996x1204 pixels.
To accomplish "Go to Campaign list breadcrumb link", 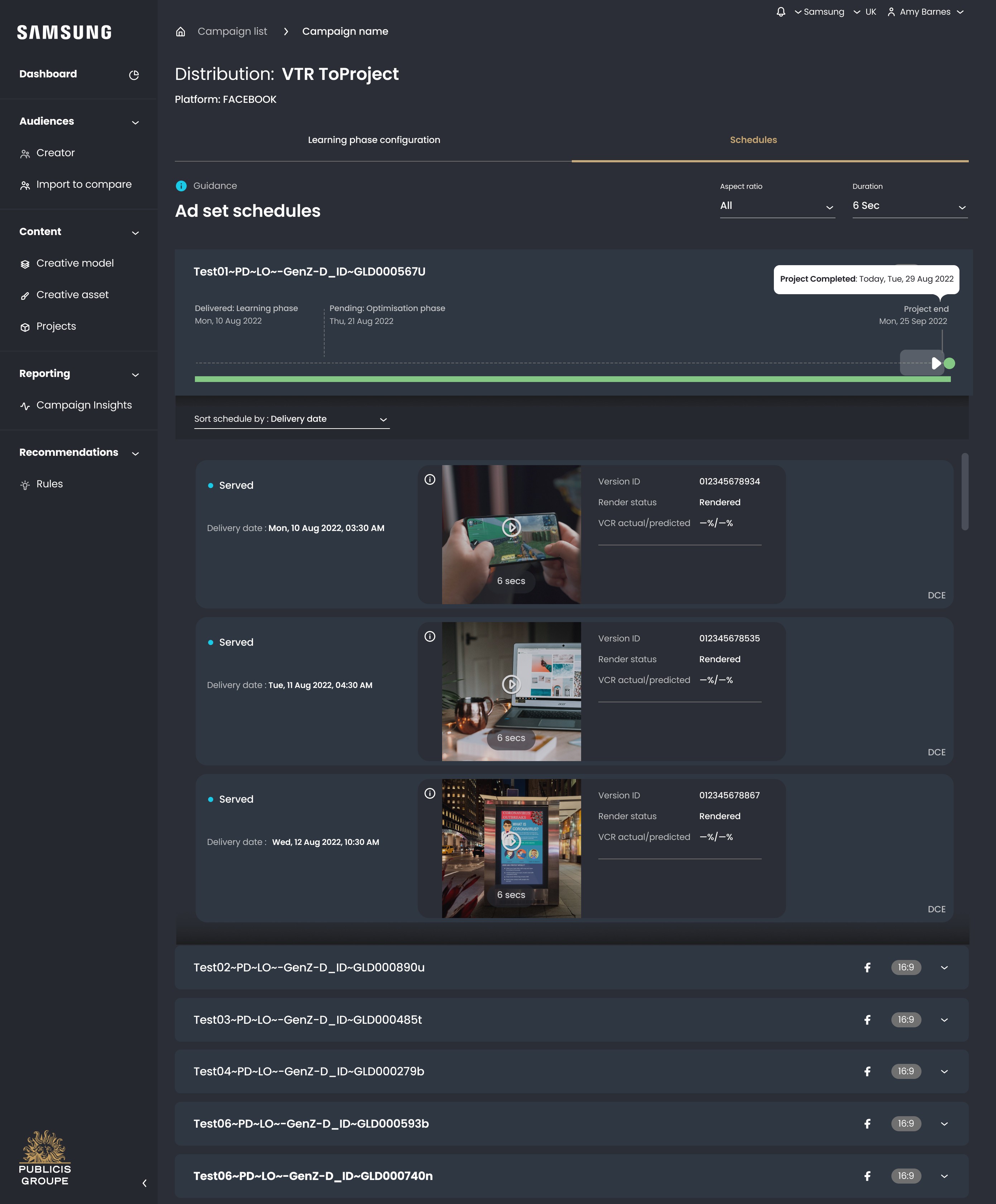I will point(232,32).
